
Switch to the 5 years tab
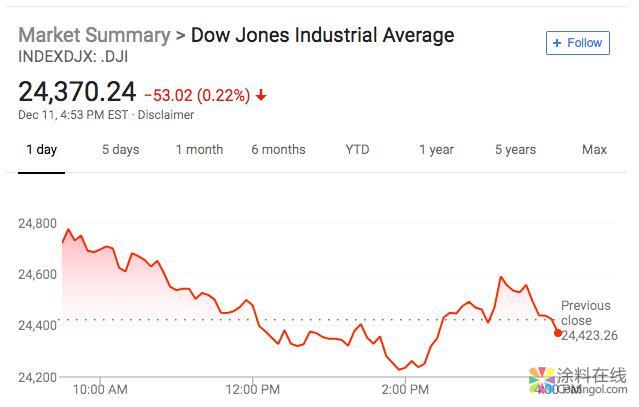coord(515,150)
